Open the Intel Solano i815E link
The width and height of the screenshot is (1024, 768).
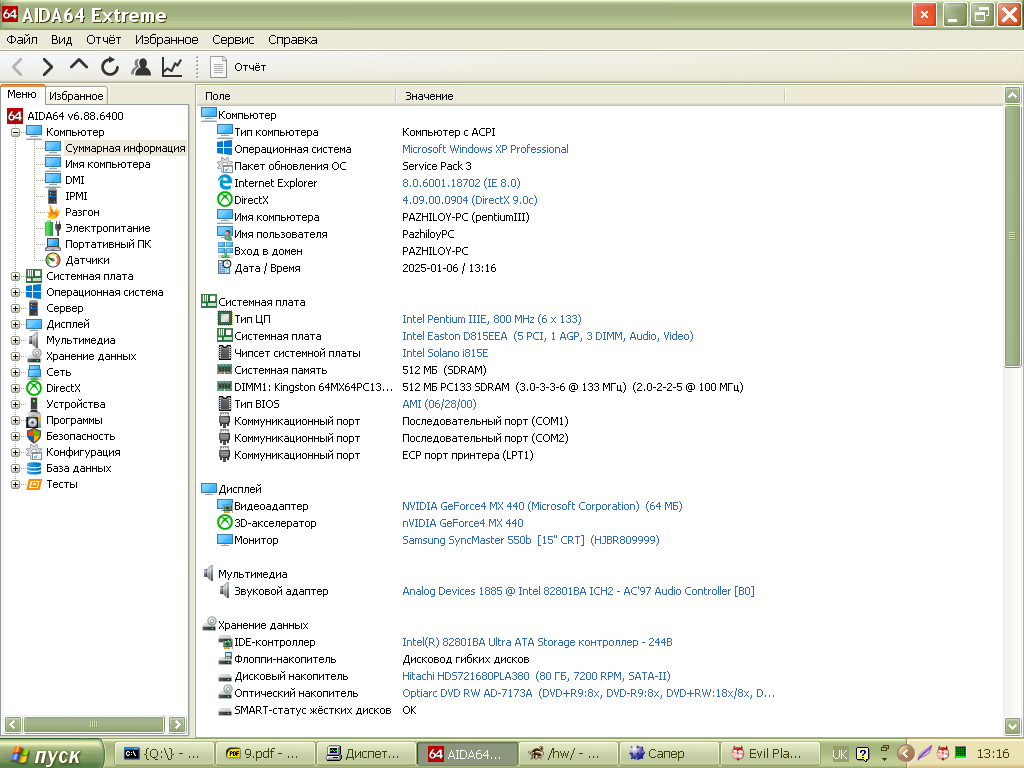445,353
